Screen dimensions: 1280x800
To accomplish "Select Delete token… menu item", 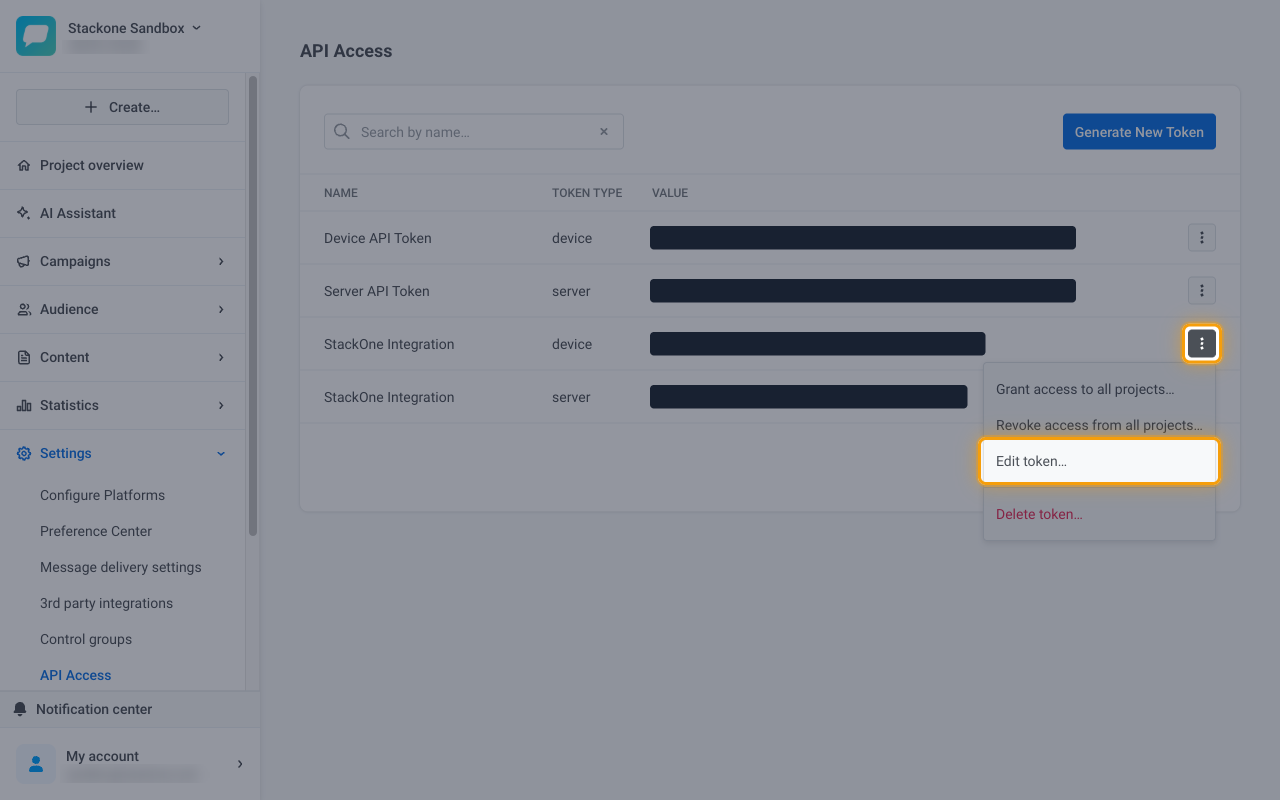I will pyautogui.click(x=1099, y=514).
